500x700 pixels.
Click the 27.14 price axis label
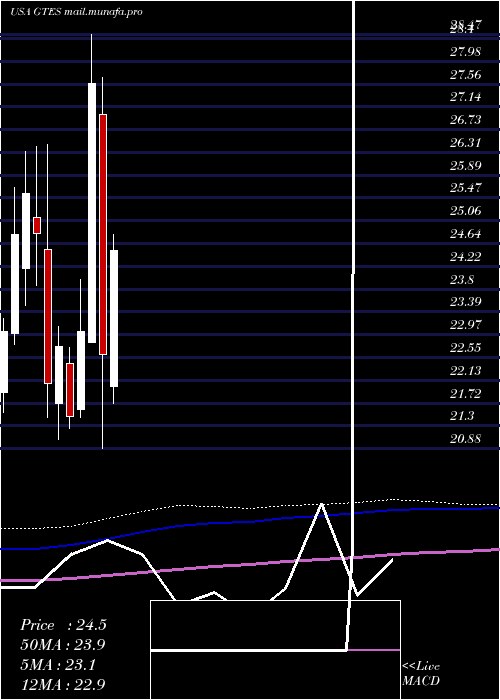[x=465, y=96]
